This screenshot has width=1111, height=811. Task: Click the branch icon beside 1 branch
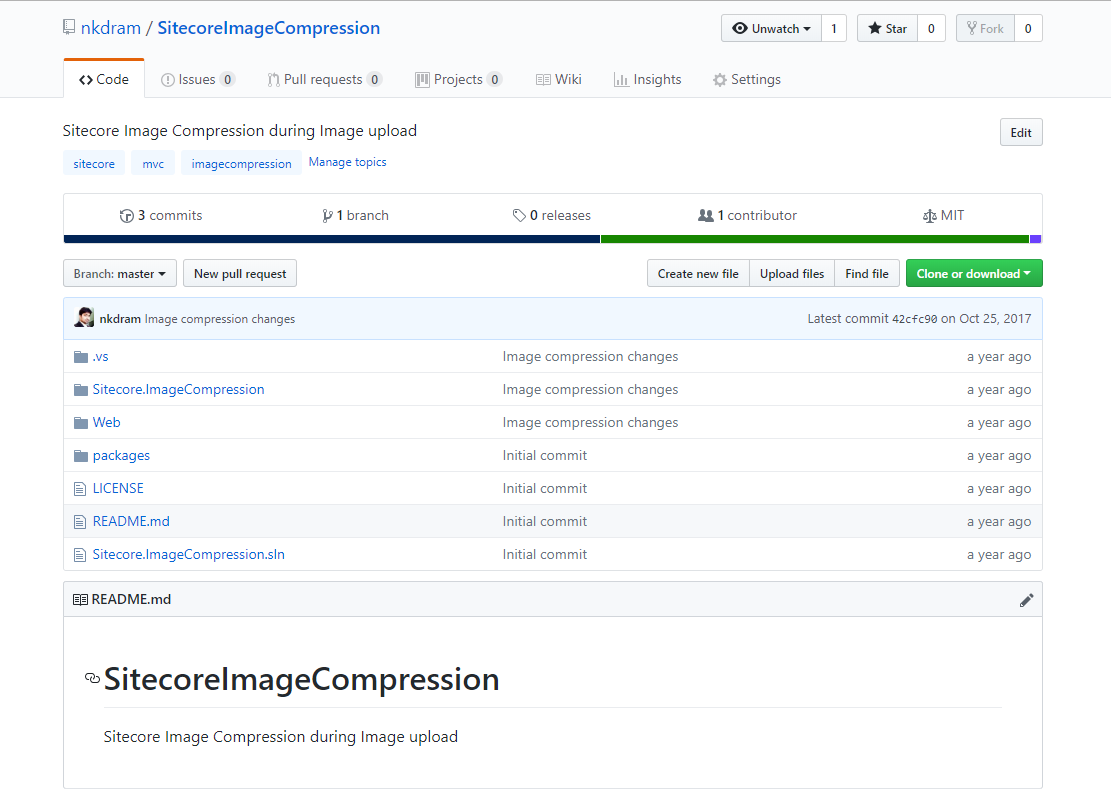click(327, 216)
